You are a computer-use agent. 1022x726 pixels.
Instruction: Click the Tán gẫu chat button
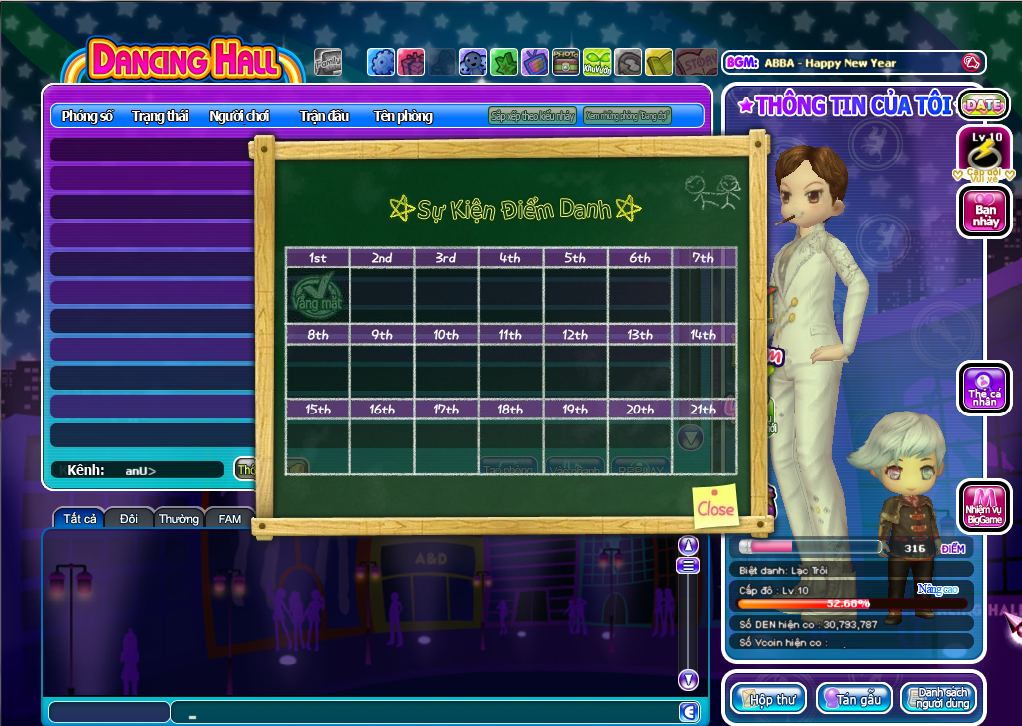(x=854, y=699)
